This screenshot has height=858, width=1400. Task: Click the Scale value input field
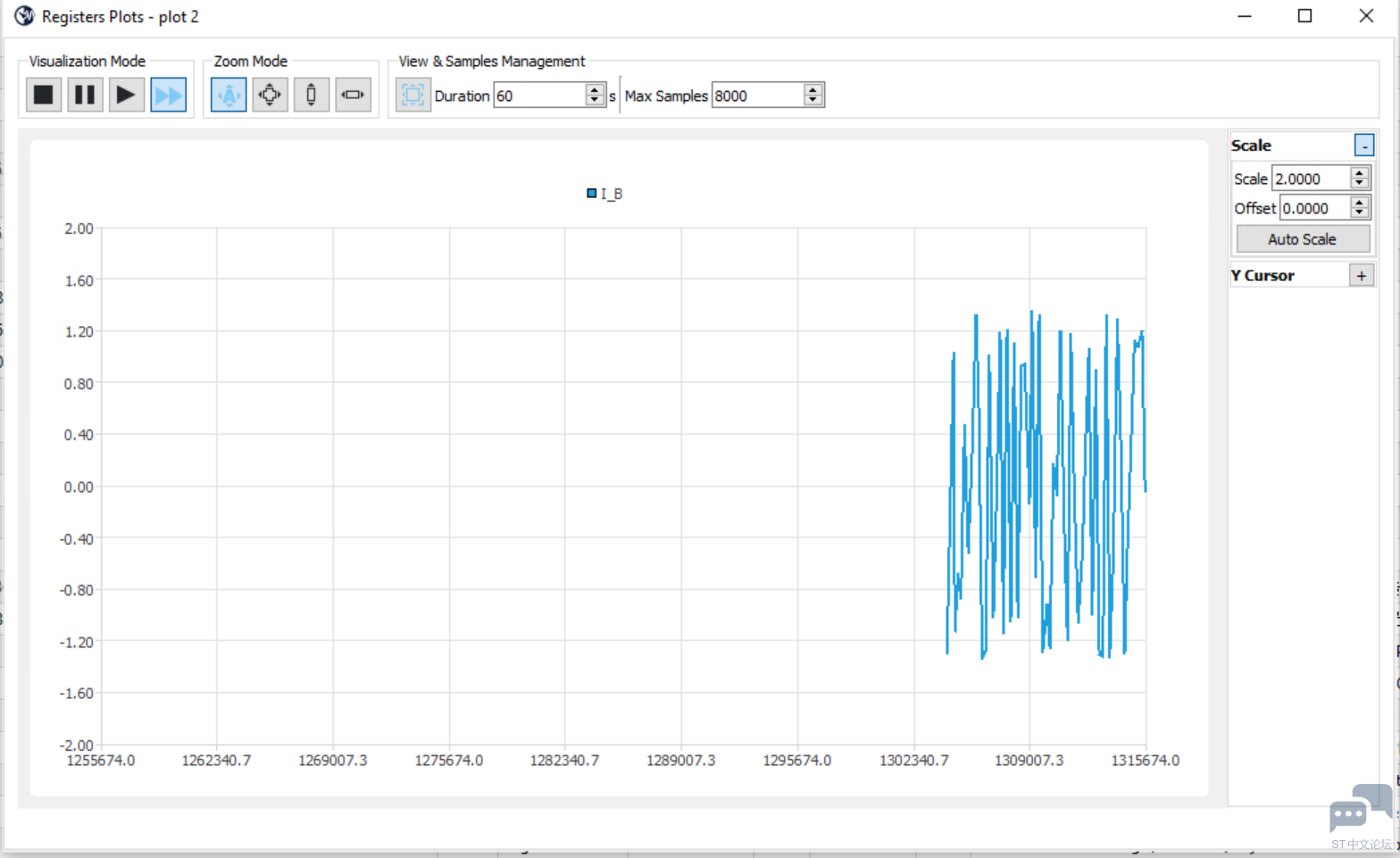(1311, 179)
